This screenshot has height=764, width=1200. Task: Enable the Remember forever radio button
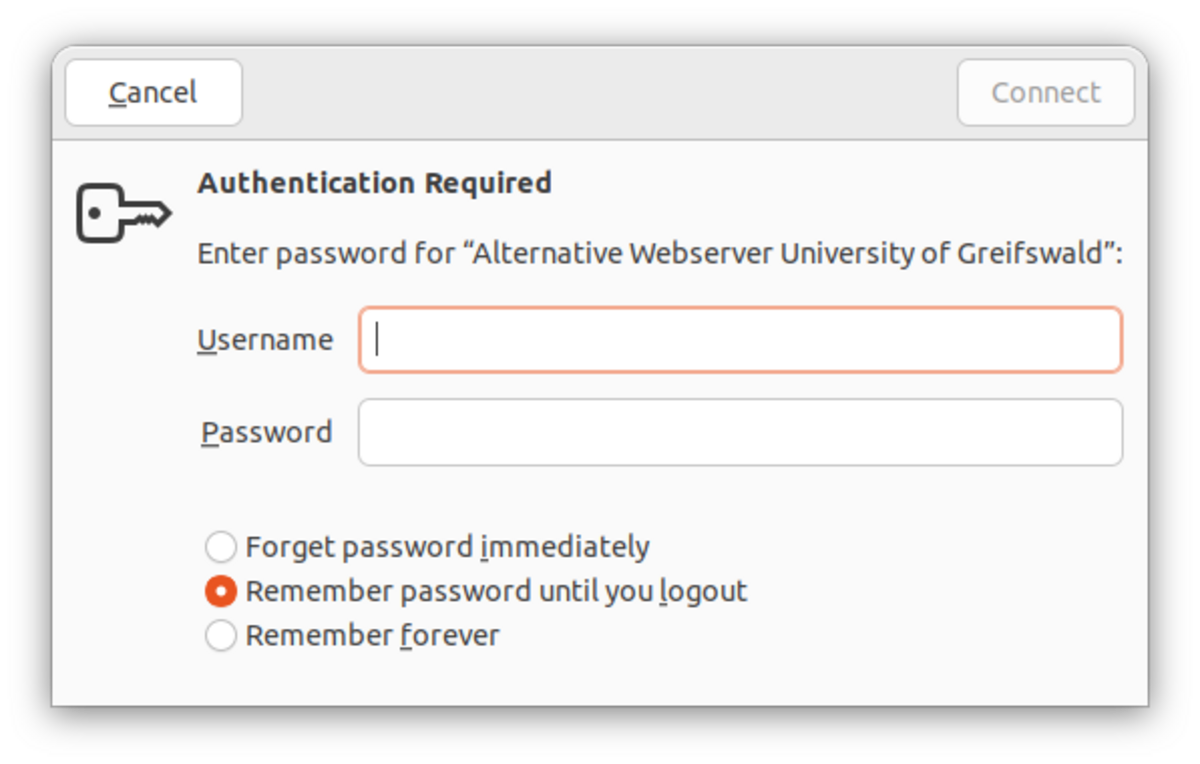pos(221,635)
